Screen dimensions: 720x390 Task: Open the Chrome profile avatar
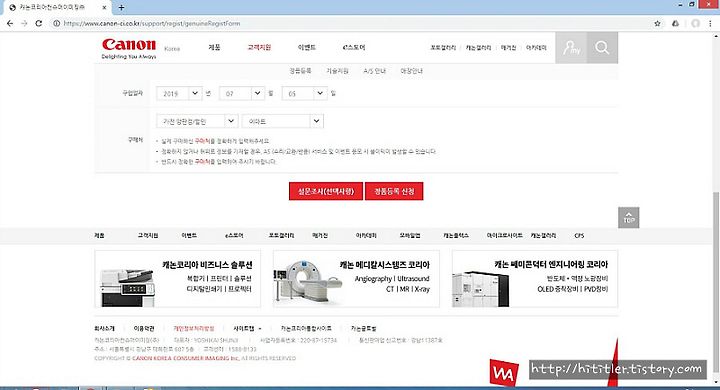point(696,23)
